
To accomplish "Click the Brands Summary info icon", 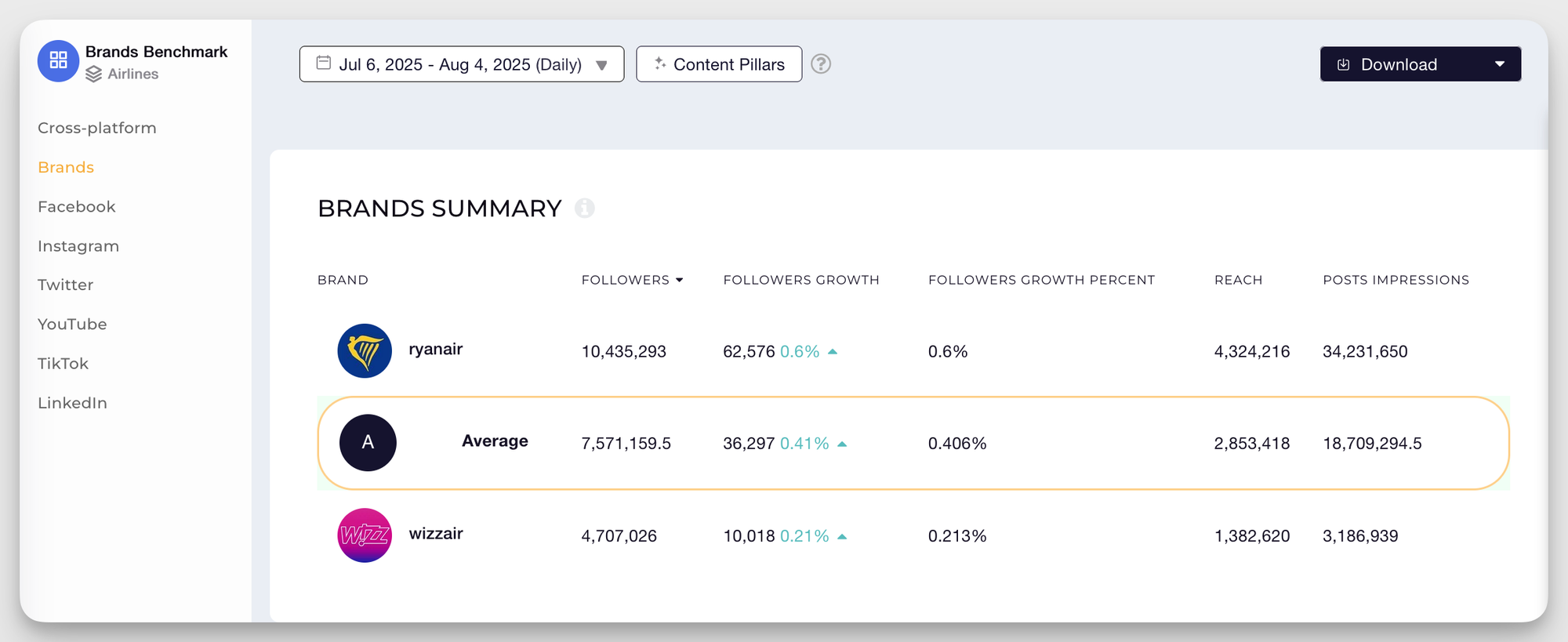I will (585, 209).
